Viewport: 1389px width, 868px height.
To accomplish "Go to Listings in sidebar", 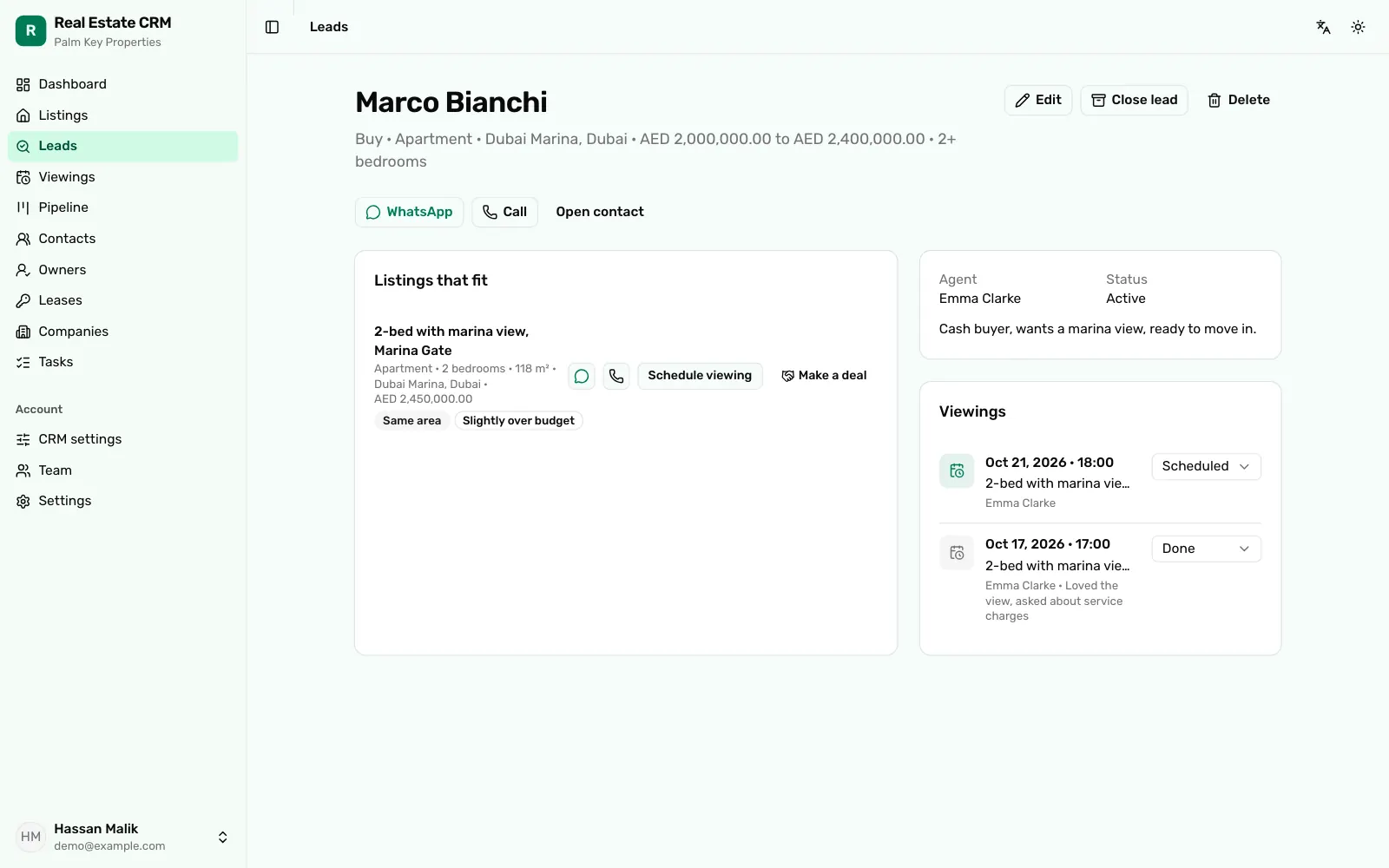I will tap(122, 115).
